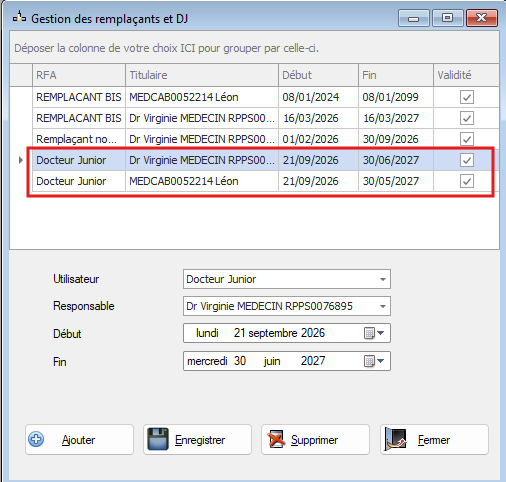Click the Fin cell 16/03/2027
This screenshot has width=506, height=482.
396,118
